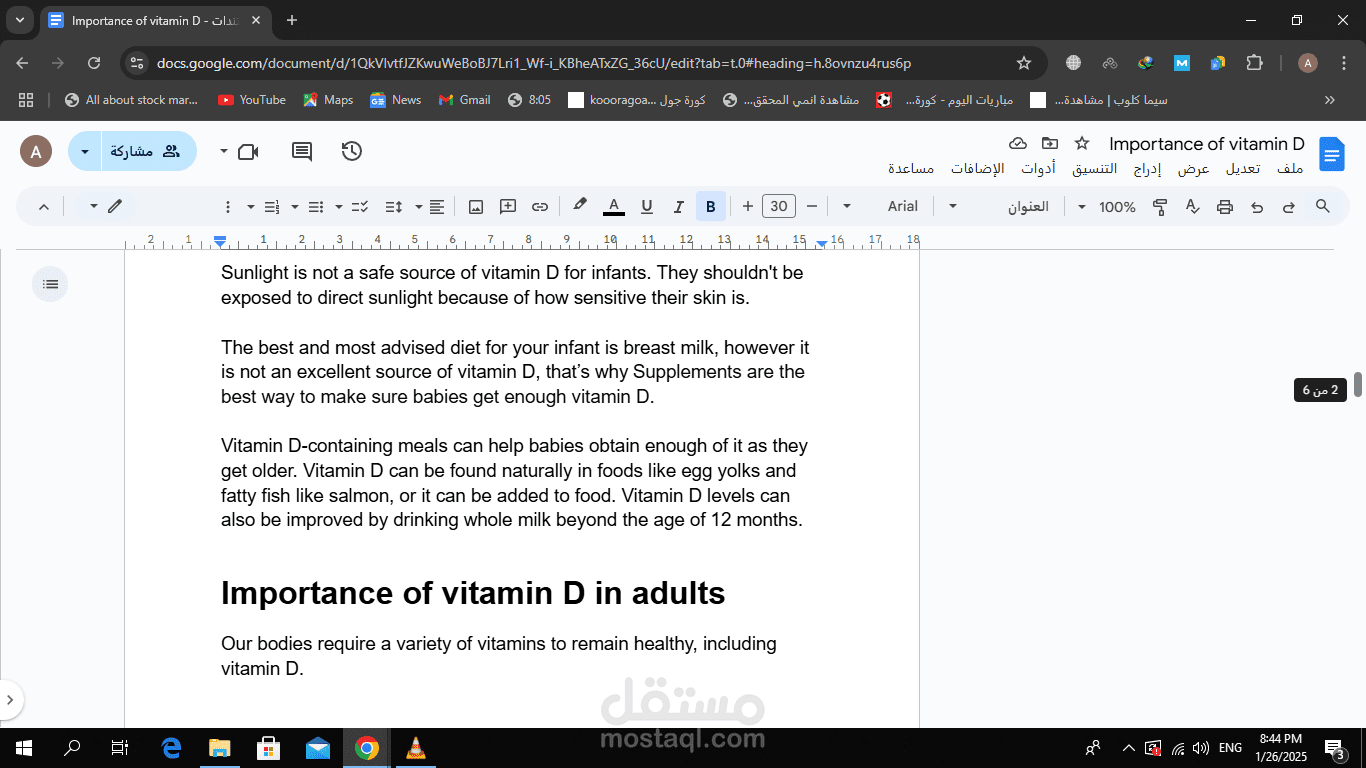Open the 100% zoom dropdown

click(x=1106, y=207)
